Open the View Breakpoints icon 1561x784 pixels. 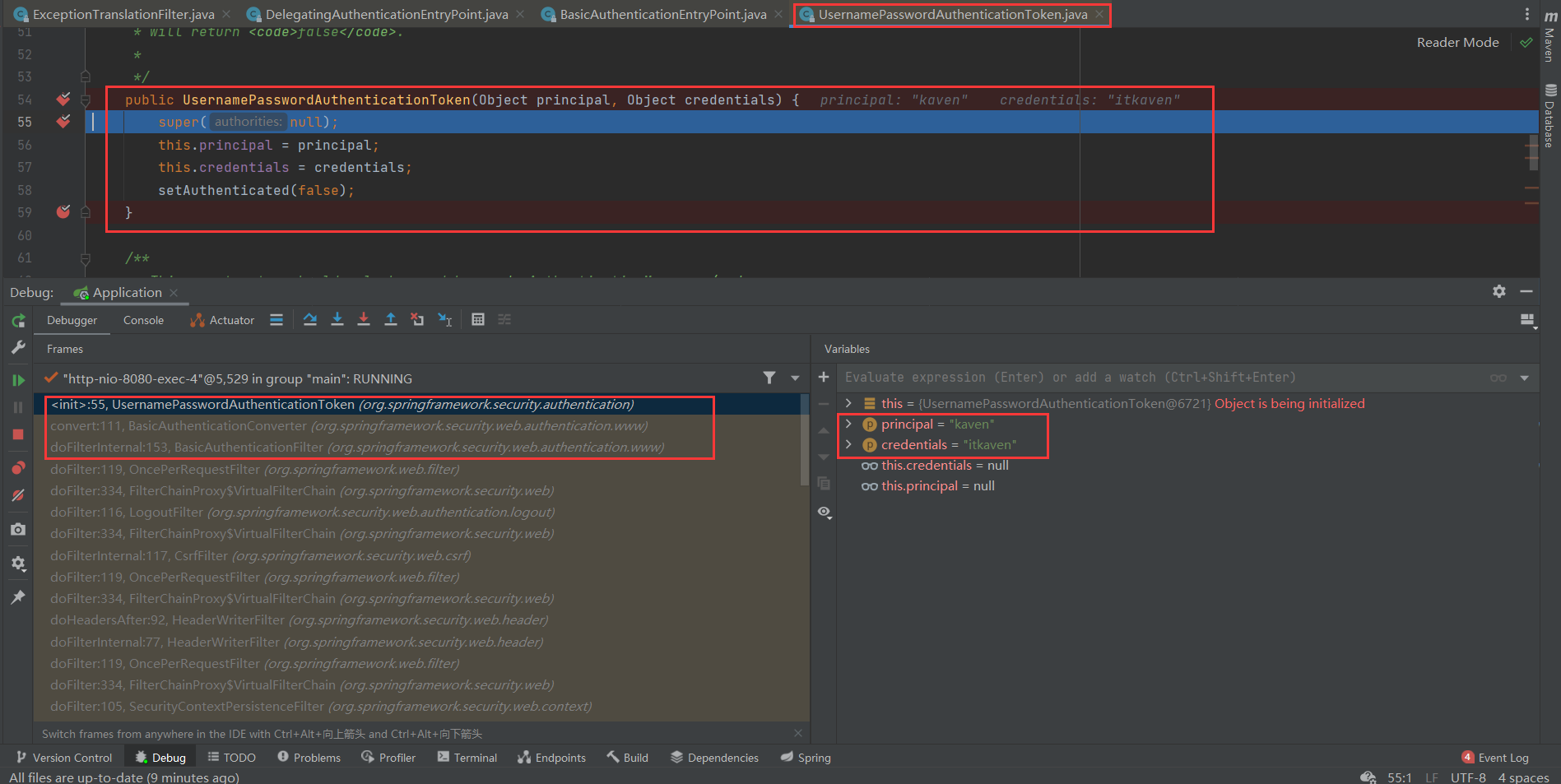(18, 467)
